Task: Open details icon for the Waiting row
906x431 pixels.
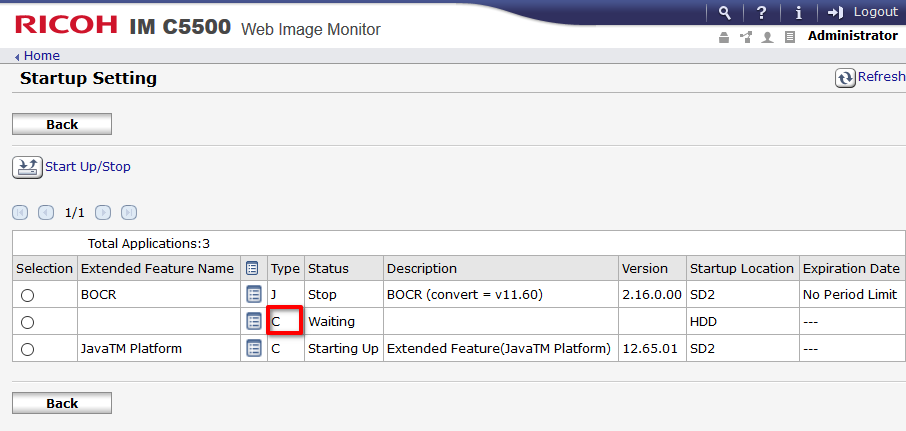Action: pos(253,322)
